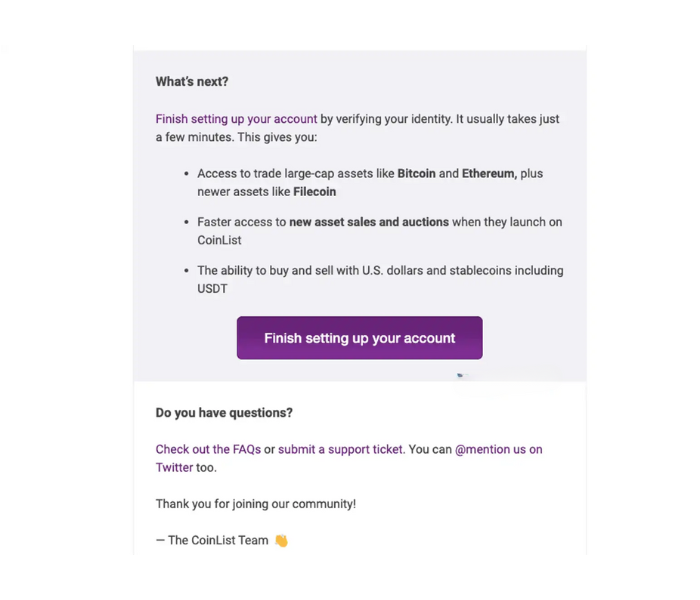Select the bold word Bitcoin
The height and width of the screenshot is (600, 700).
pyautogui.click(x=416, y=173)
